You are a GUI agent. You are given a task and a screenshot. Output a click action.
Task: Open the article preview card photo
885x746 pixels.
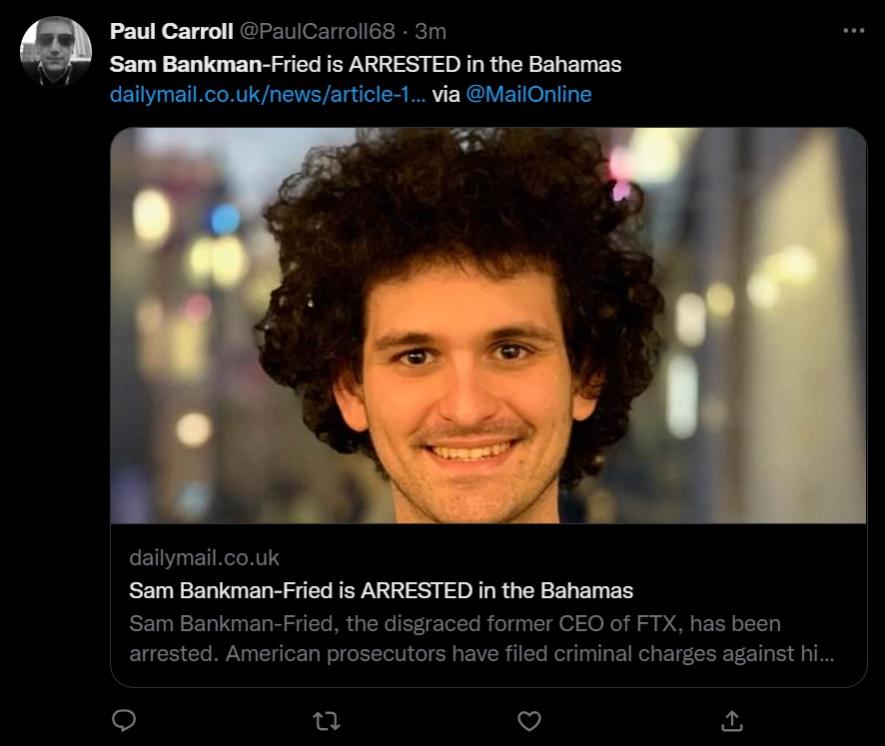(488, 326)
